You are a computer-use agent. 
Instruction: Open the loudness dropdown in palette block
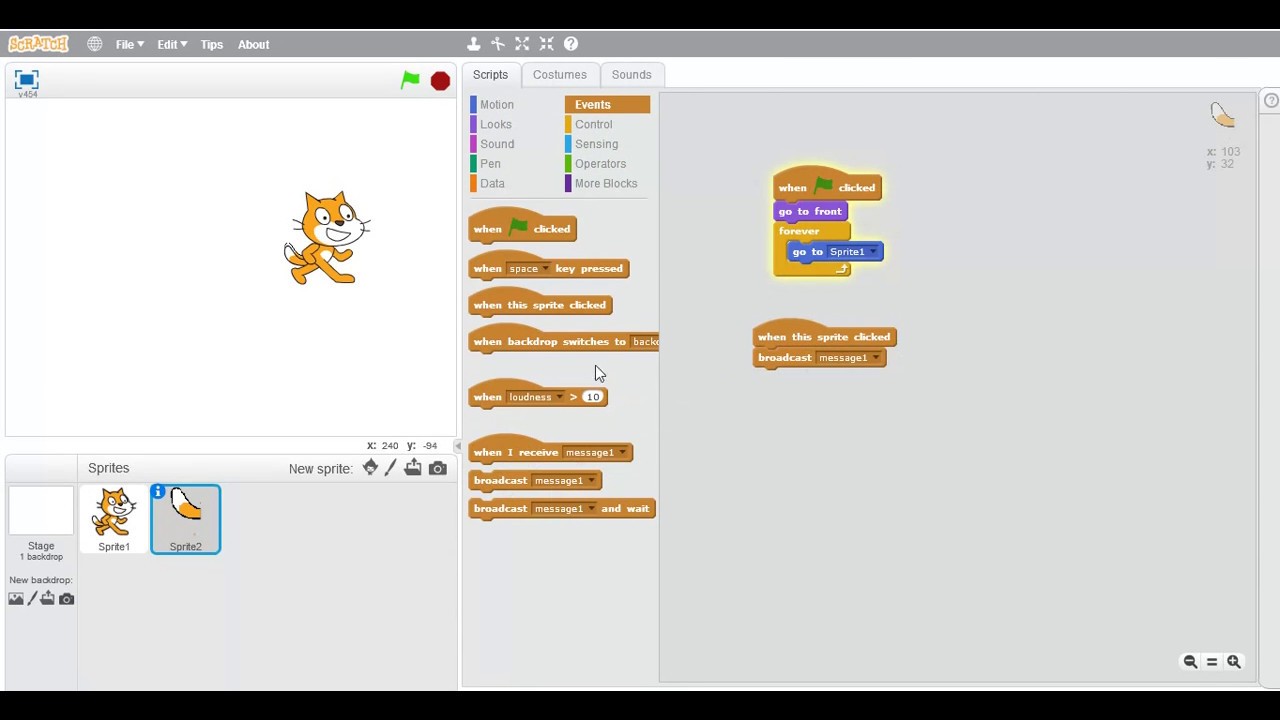[559, 397]
